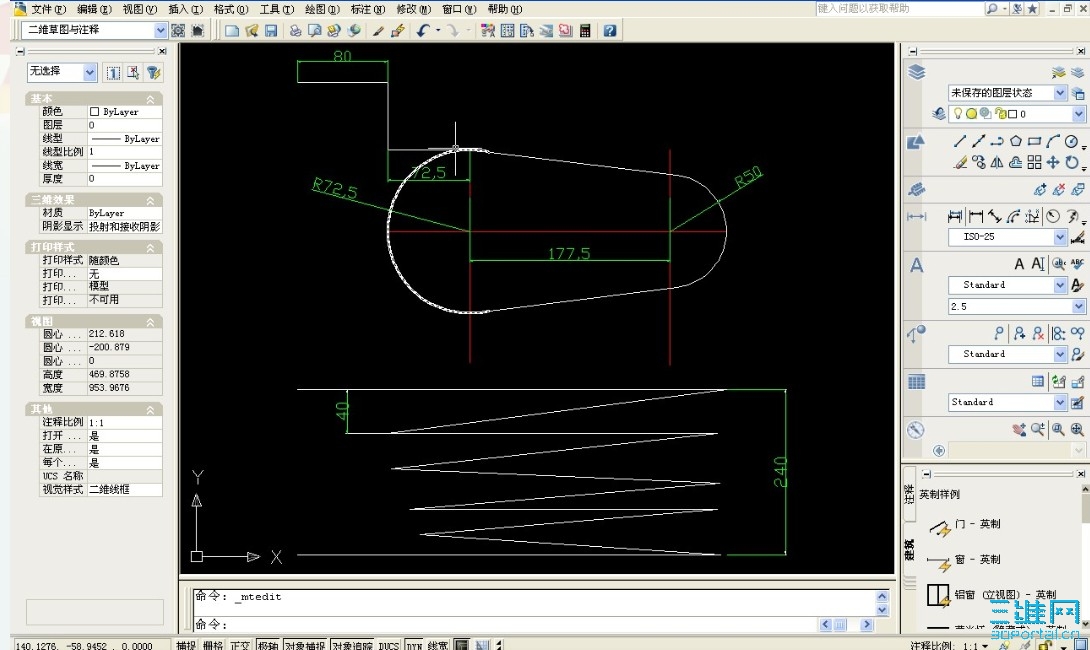This screenshot has height=650, width=1090.
Task: Collapse the 三维效果 properties section
Action: point(149,200)
